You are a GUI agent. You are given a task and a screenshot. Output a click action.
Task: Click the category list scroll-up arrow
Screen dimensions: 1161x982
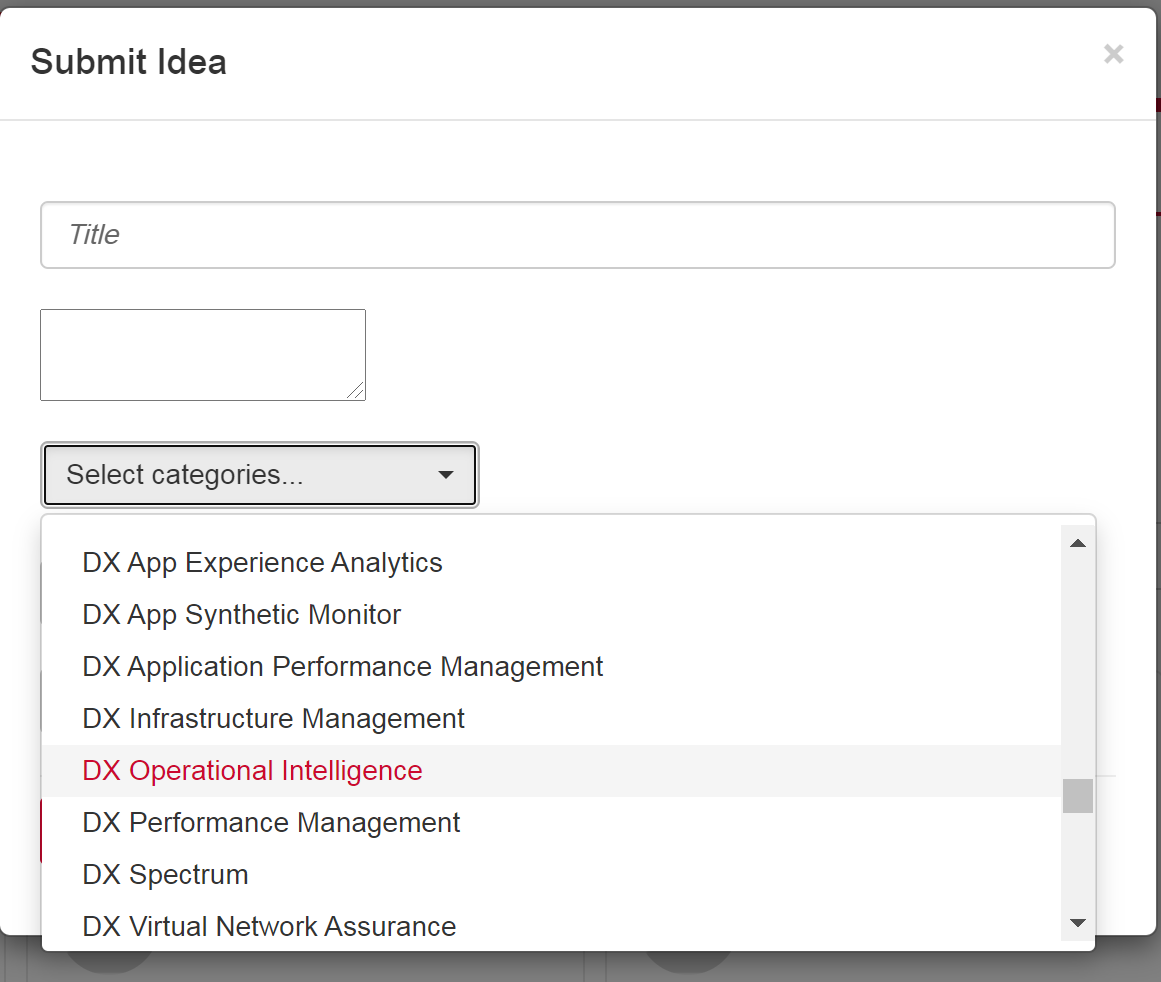pos(1077,543)
